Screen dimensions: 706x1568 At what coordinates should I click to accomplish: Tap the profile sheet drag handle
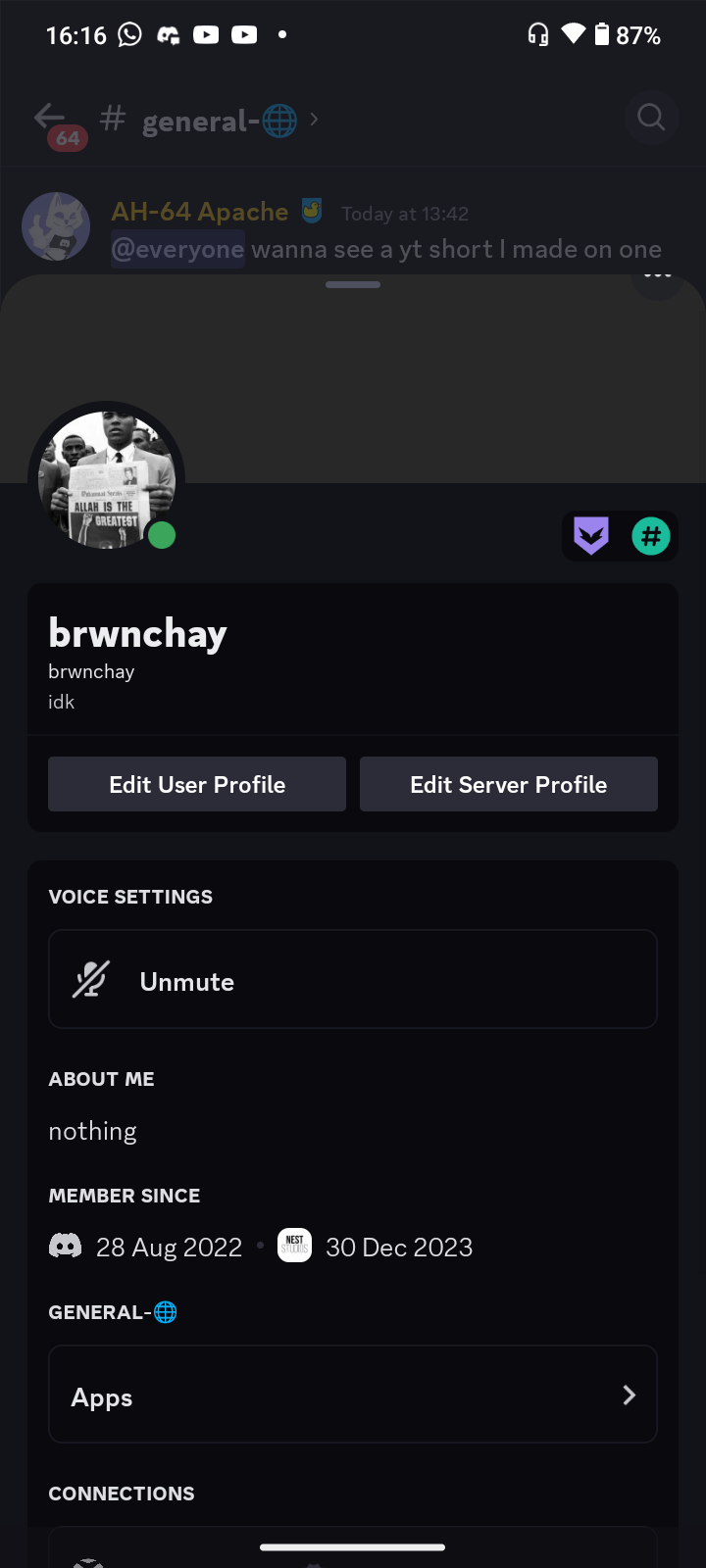353,285
